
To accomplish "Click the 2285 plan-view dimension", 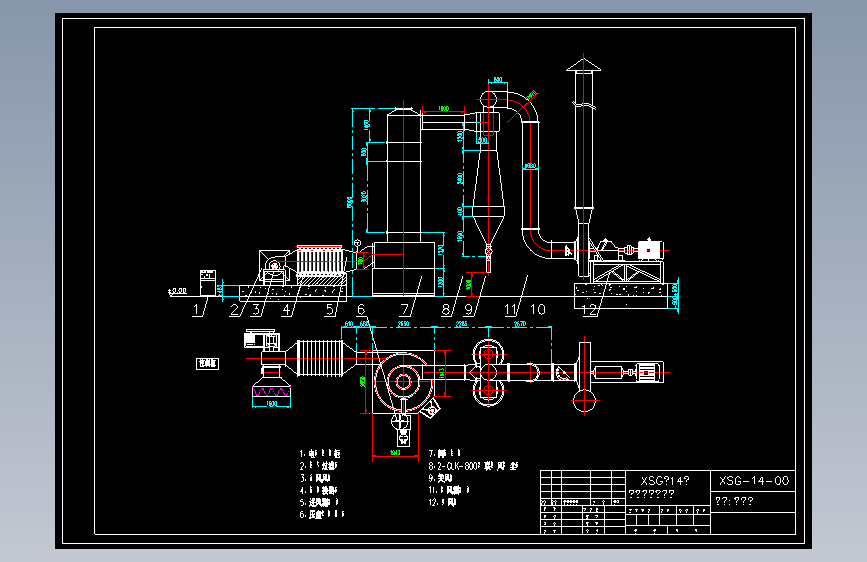I will pos(461,324).
